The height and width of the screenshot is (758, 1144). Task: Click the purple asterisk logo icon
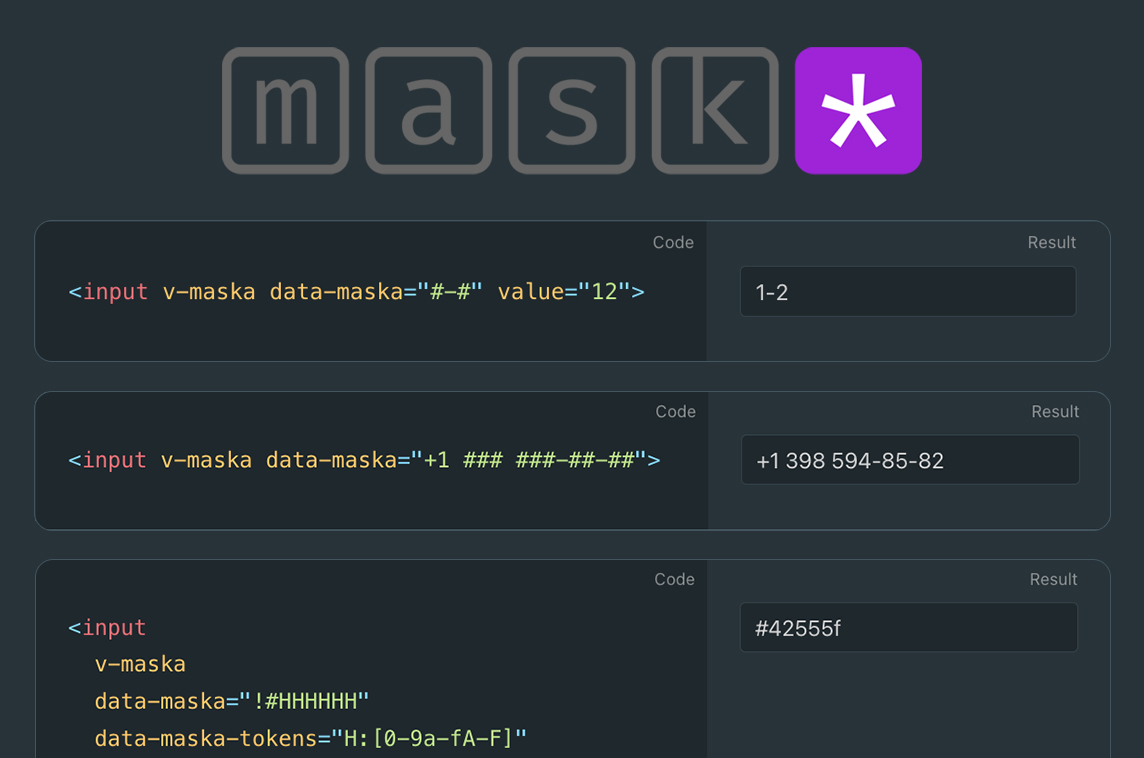coord(858,110)
